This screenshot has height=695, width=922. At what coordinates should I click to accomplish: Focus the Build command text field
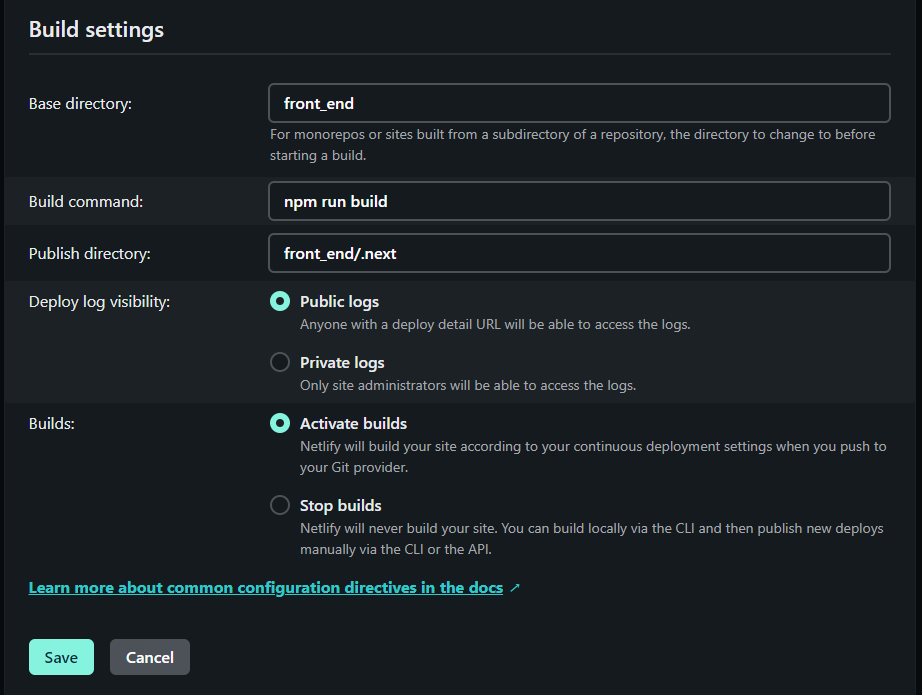(579, 201)
